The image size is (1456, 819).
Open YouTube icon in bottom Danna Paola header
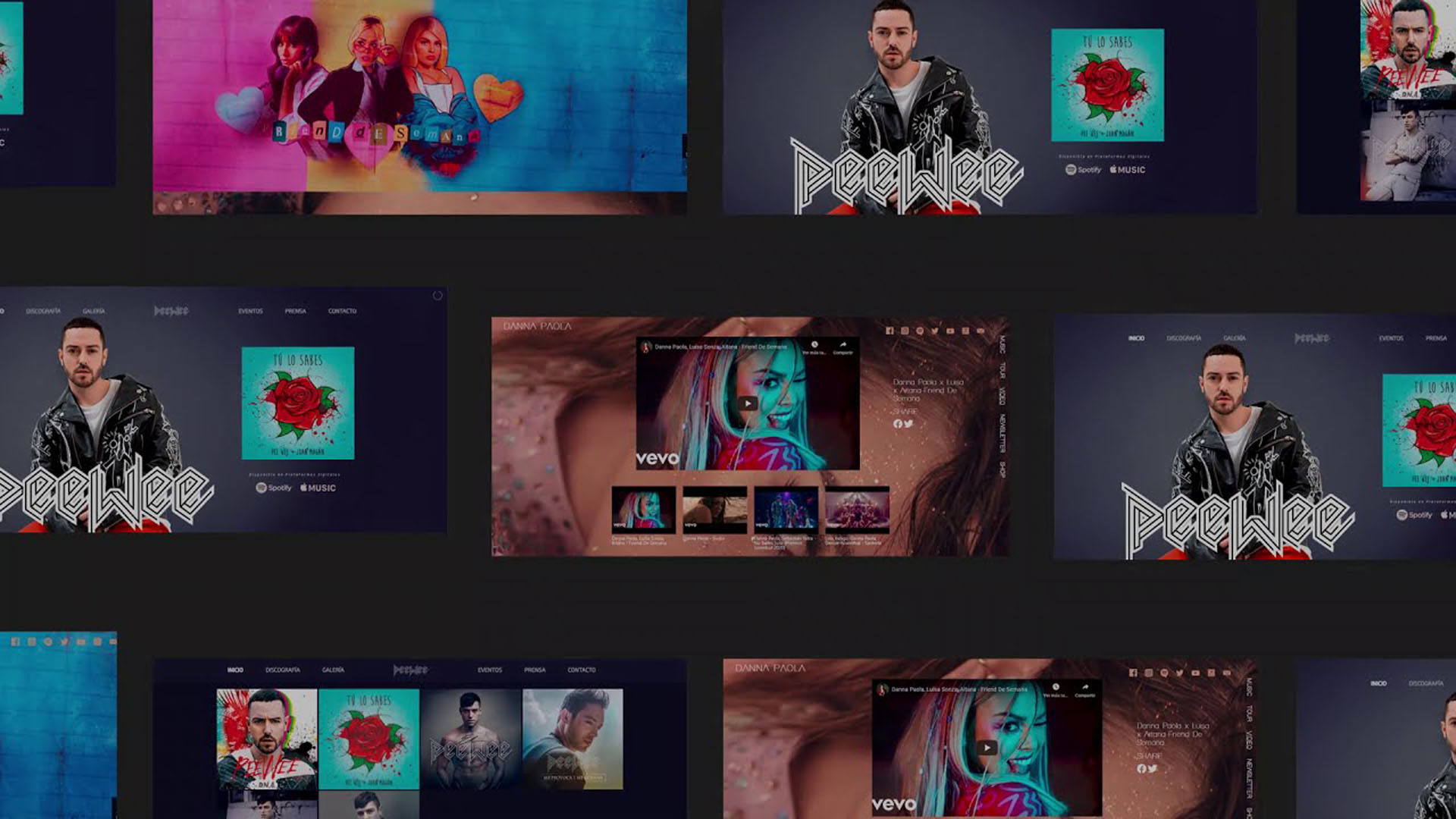(1196, 673)
